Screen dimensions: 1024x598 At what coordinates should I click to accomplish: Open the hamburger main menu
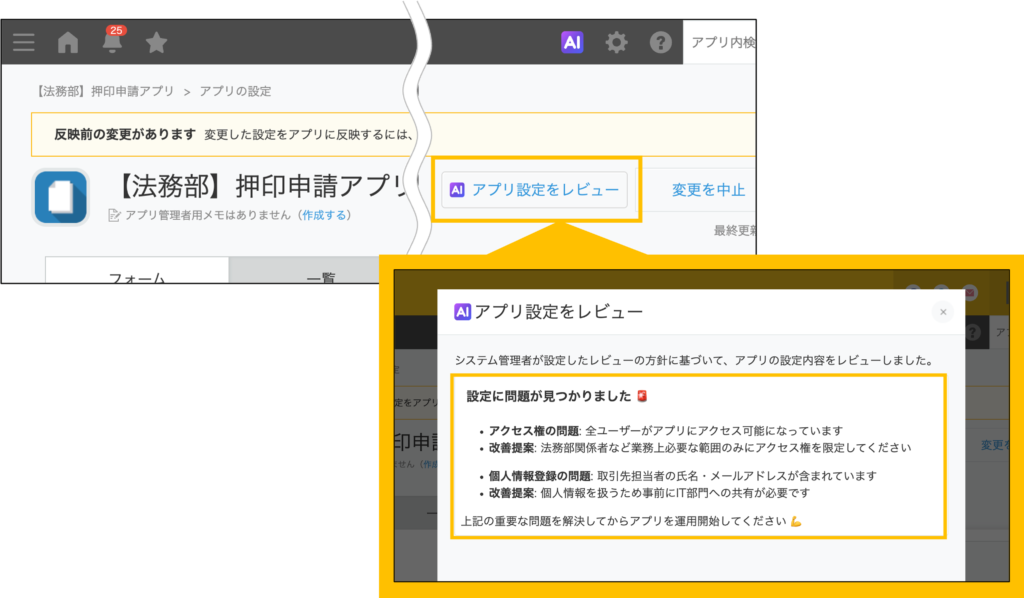click(23, 42)
